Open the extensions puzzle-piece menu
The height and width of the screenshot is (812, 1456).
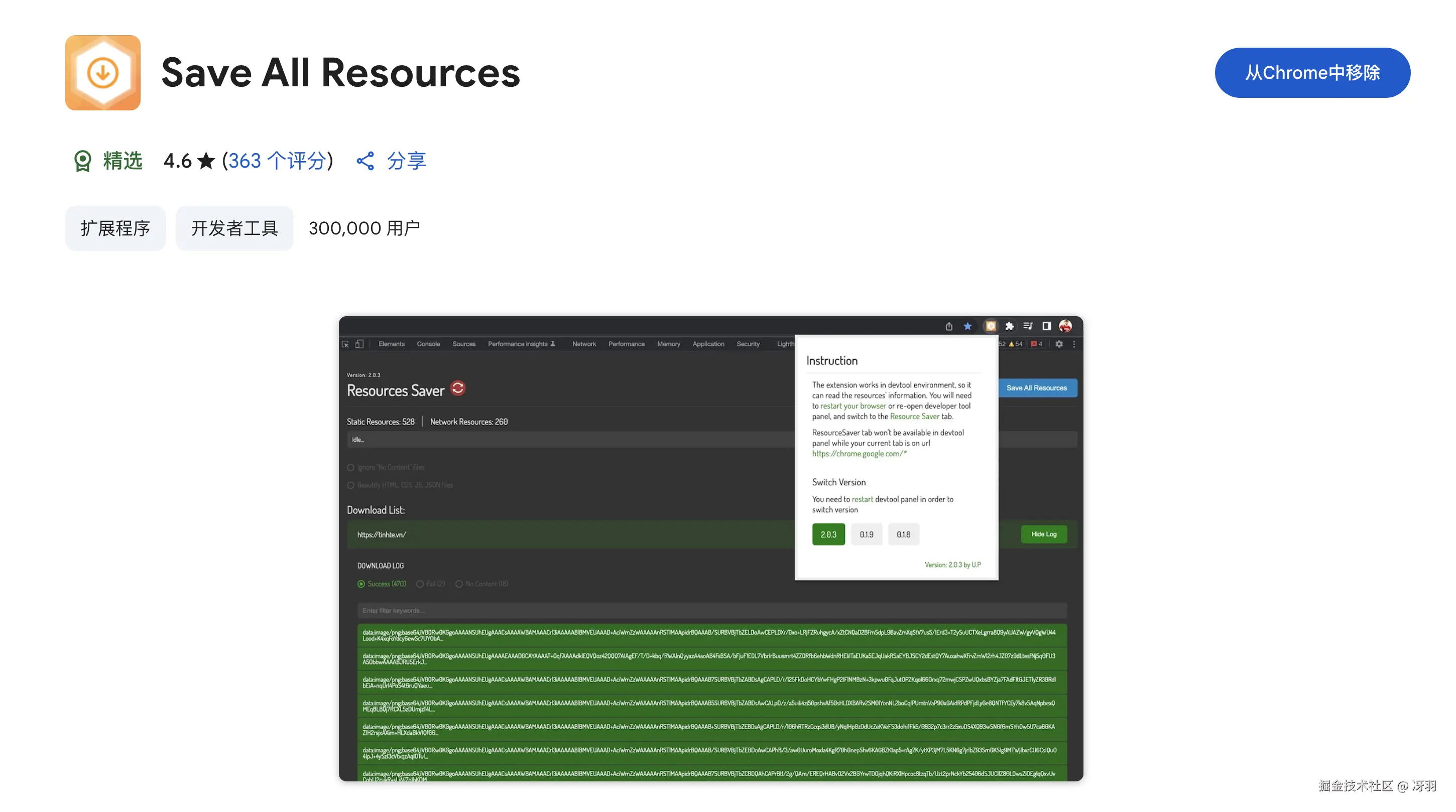[1009, 326]
